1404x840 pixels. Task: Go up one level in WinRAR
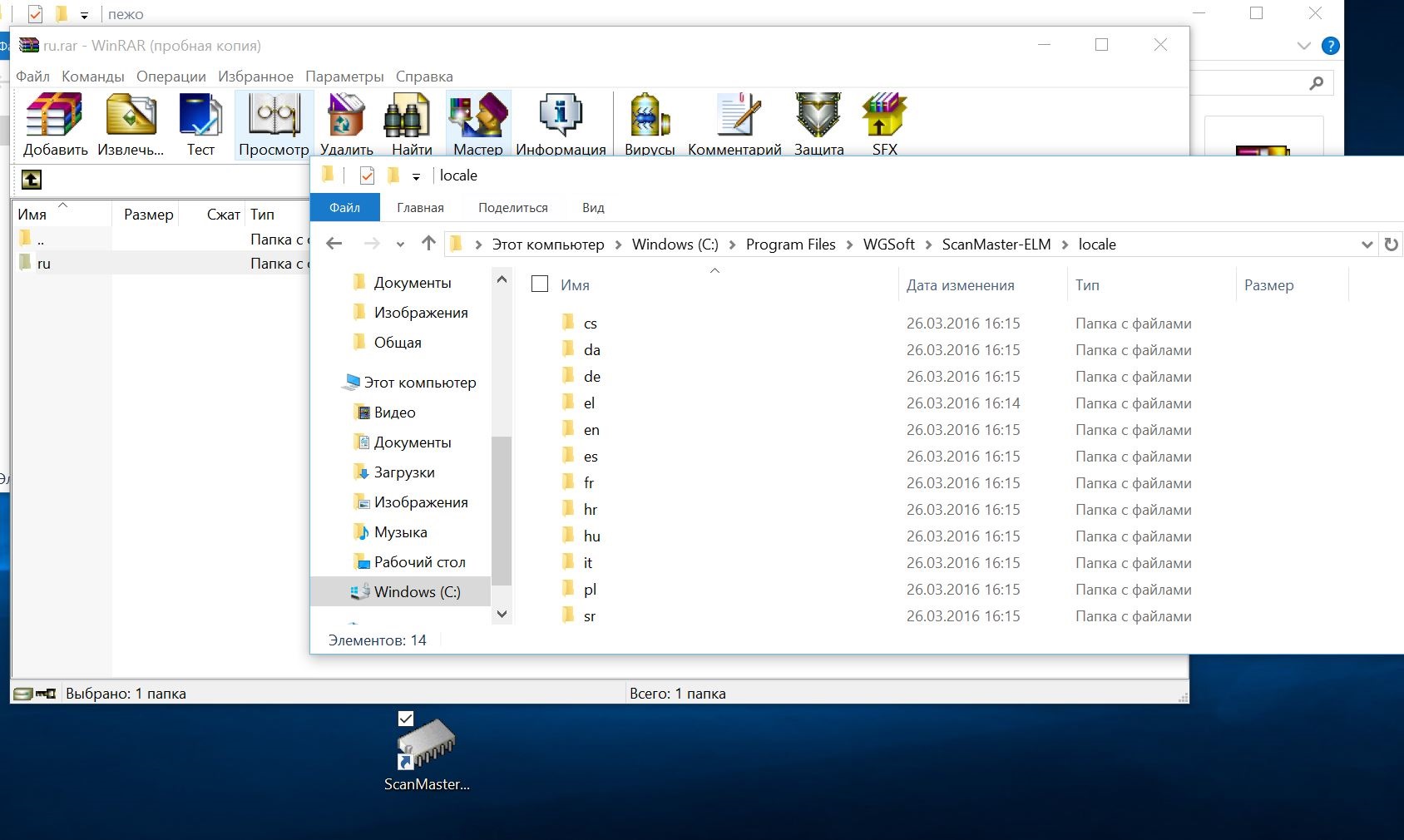click(32, 180)
